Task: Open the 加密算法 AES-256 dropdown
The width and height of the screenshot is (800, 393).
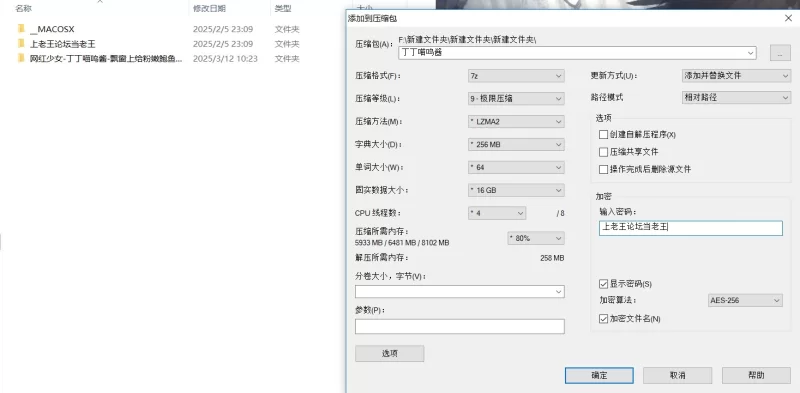Action: pos(745,300)
